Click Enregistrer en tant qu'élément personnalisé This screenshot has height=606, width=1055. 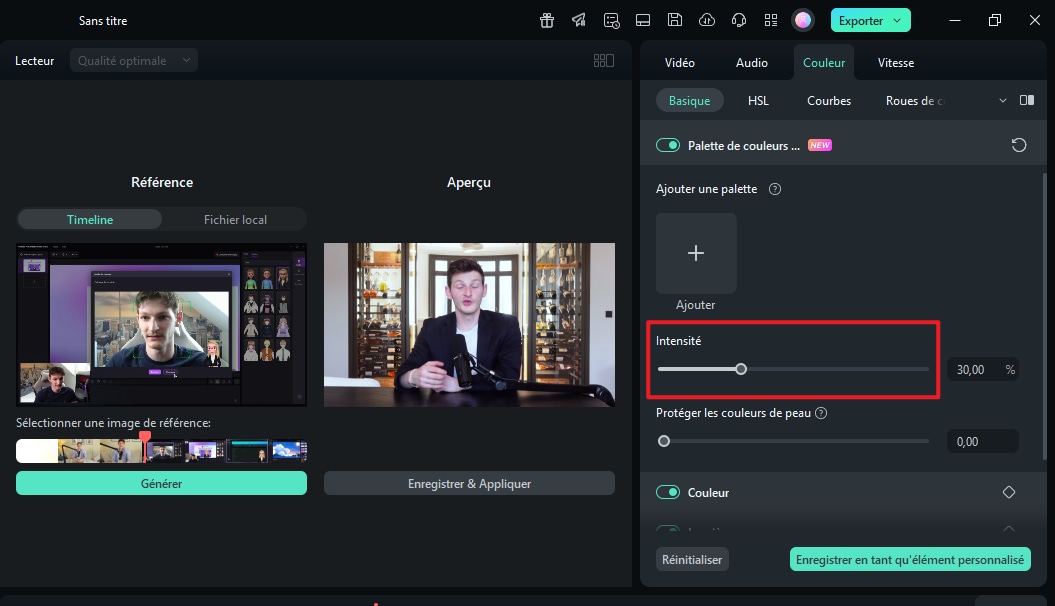pos(910,560)
